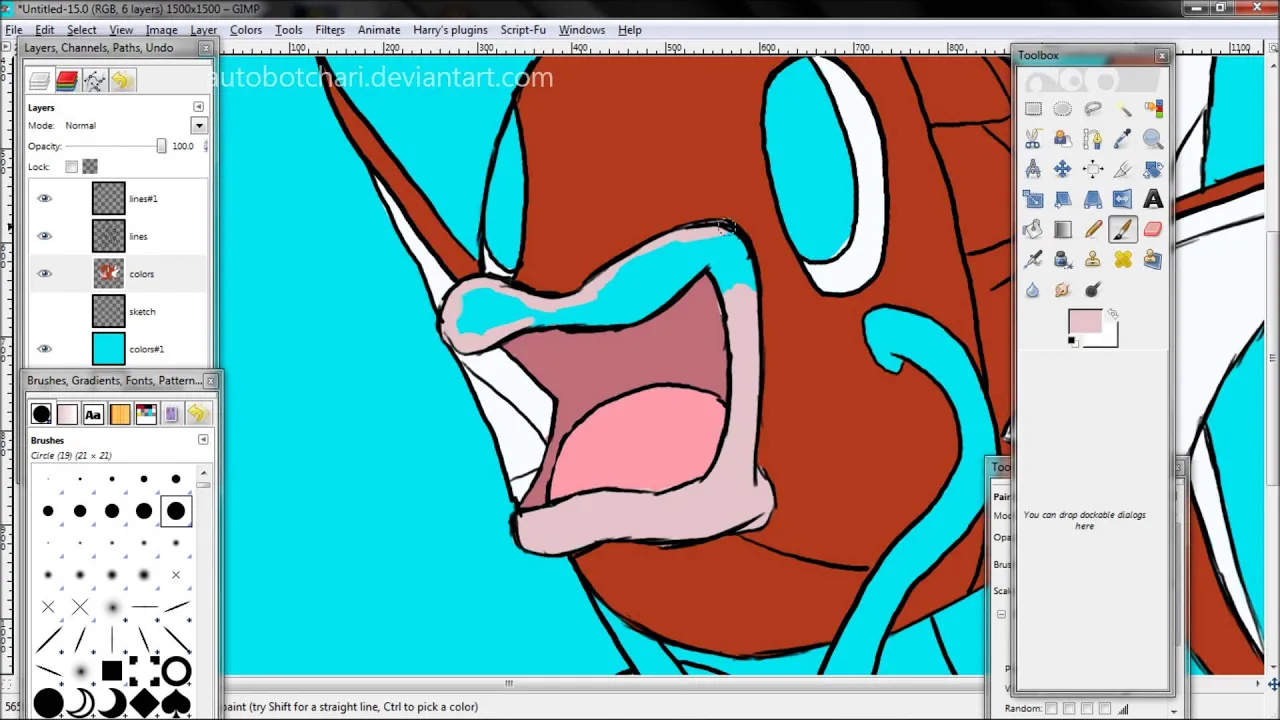Reset colors to default black and white
This screenshot has height=720, width=1280.
pyautogui.click(x=1072, y=342)
